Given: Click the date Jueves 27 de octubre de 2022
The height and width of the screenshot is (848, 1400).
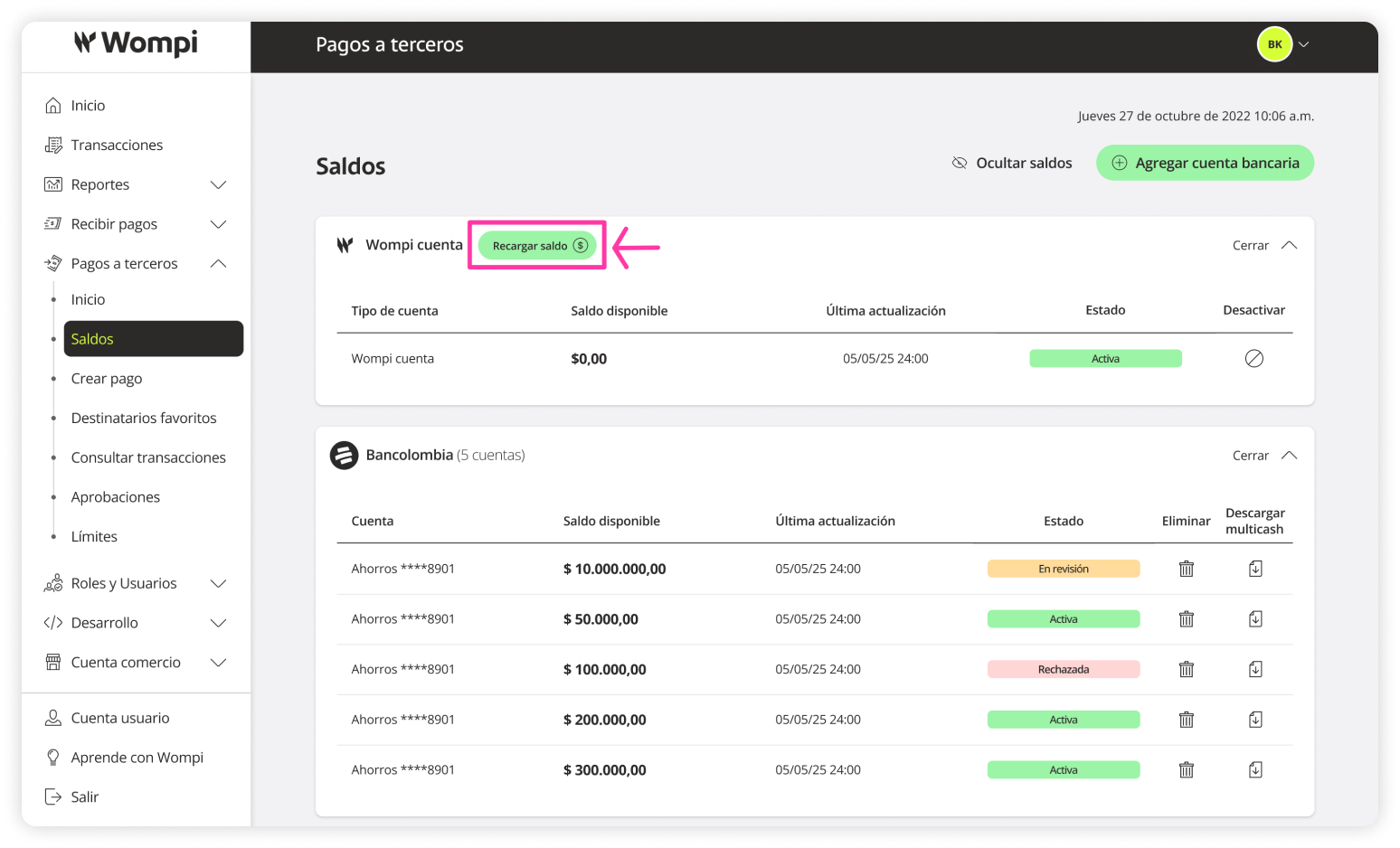Looking at the screenshot, I should coord(1164,116).
